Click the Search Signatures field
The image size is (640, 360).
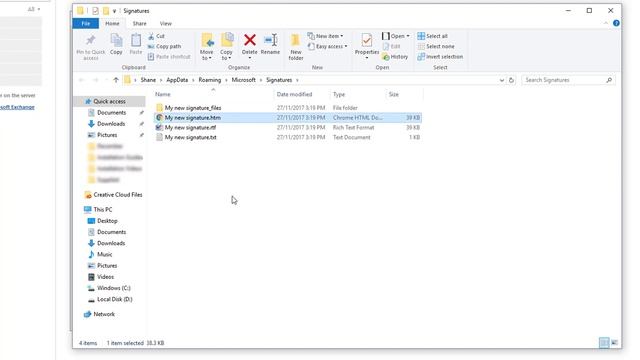click(568, 80)
